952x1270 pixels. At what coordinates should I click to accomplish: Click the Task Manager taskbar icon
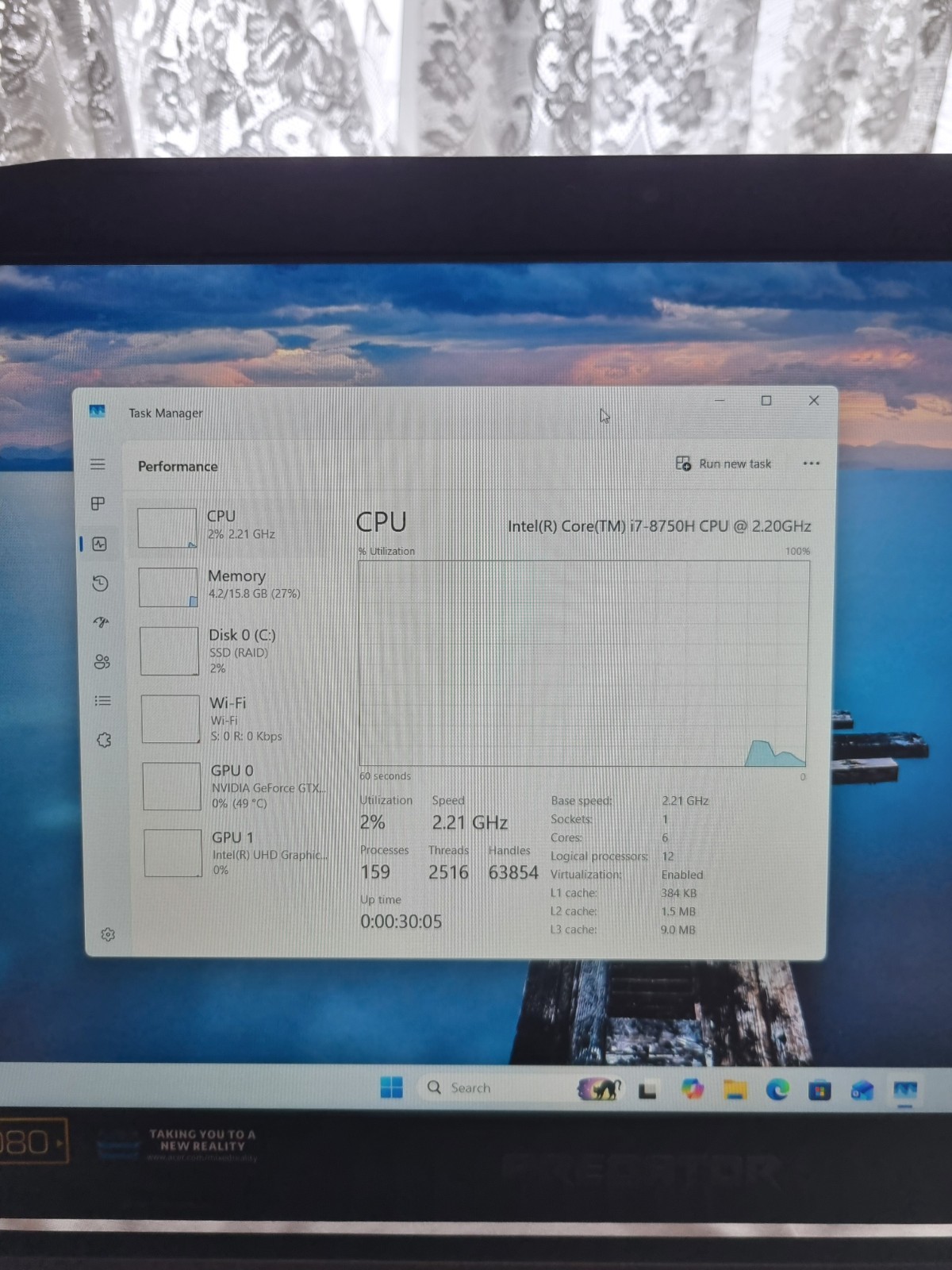point(905,1091)
